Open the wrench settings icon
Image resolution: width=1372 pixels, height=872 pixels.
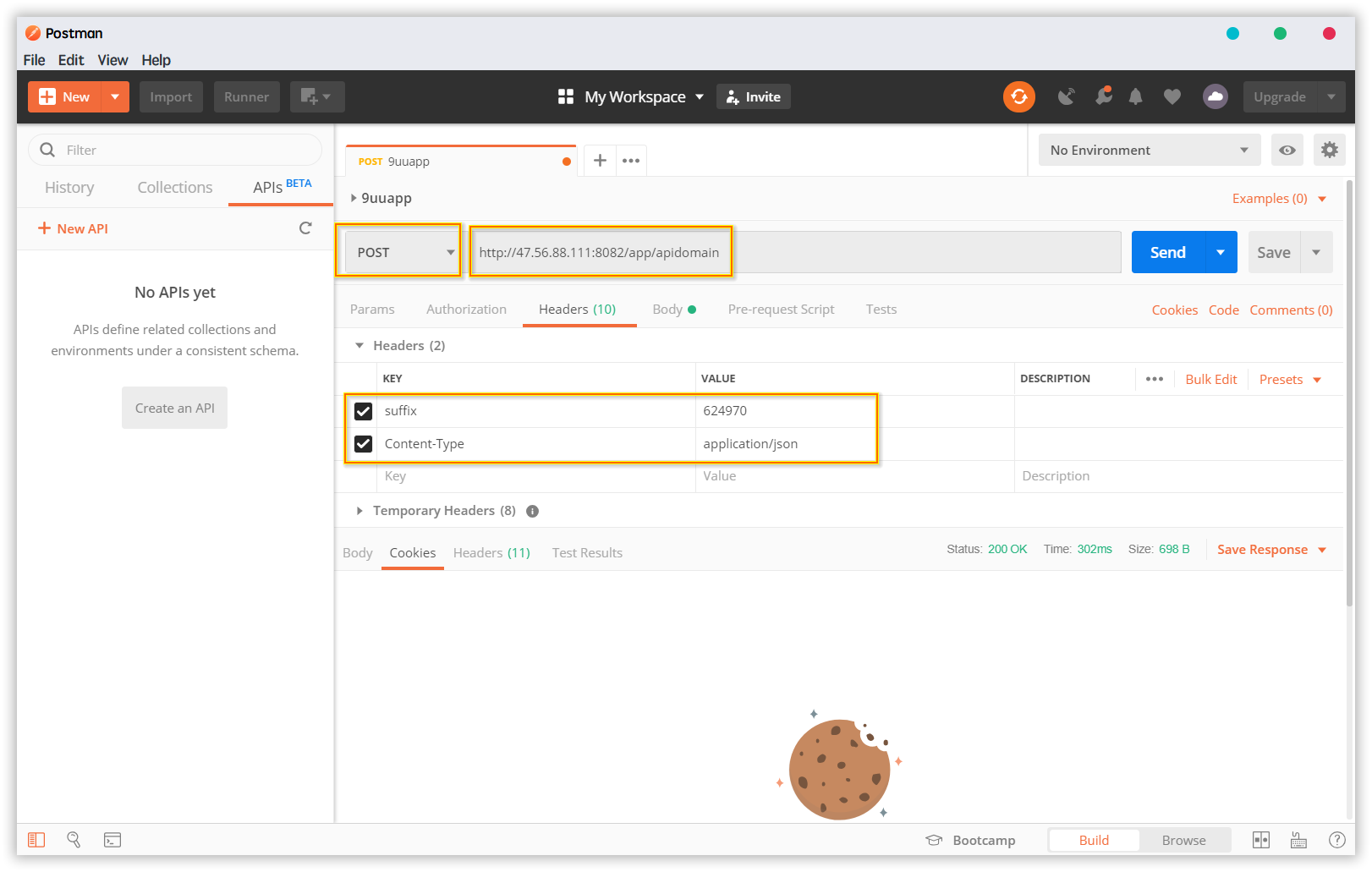coord(1103,96)
